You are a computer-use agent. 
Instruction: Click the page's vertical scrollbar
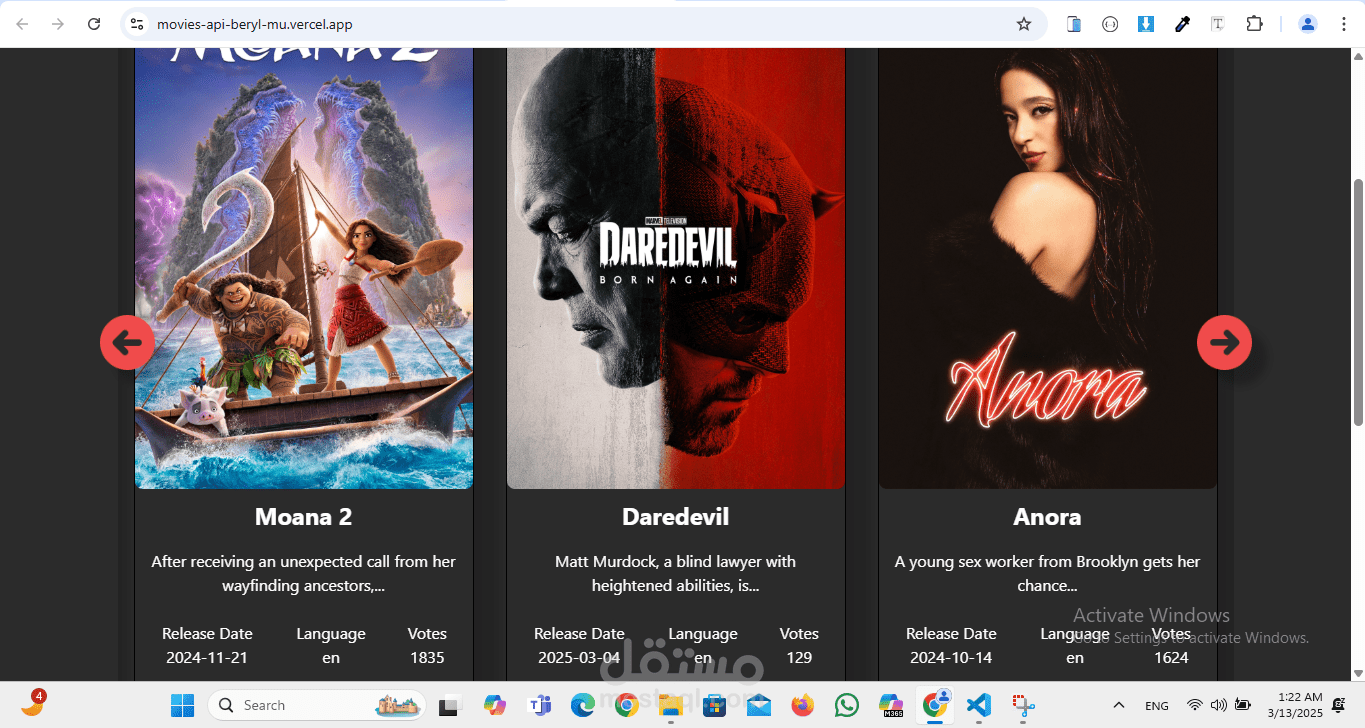click(x=1357, y=300)
